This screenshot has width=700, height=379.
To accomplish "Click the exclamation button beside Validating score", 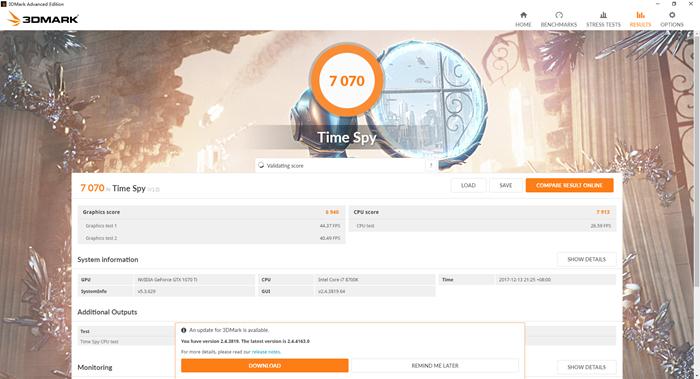I will coord(431,165).
